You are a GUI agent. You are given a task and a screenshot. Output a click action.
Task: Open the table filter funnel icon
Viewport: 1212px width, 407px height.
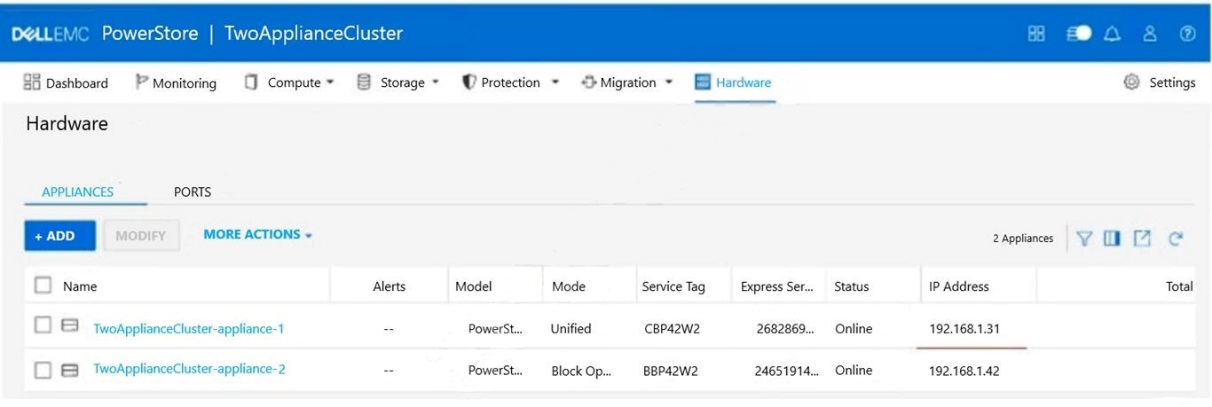click(1084, 238)
